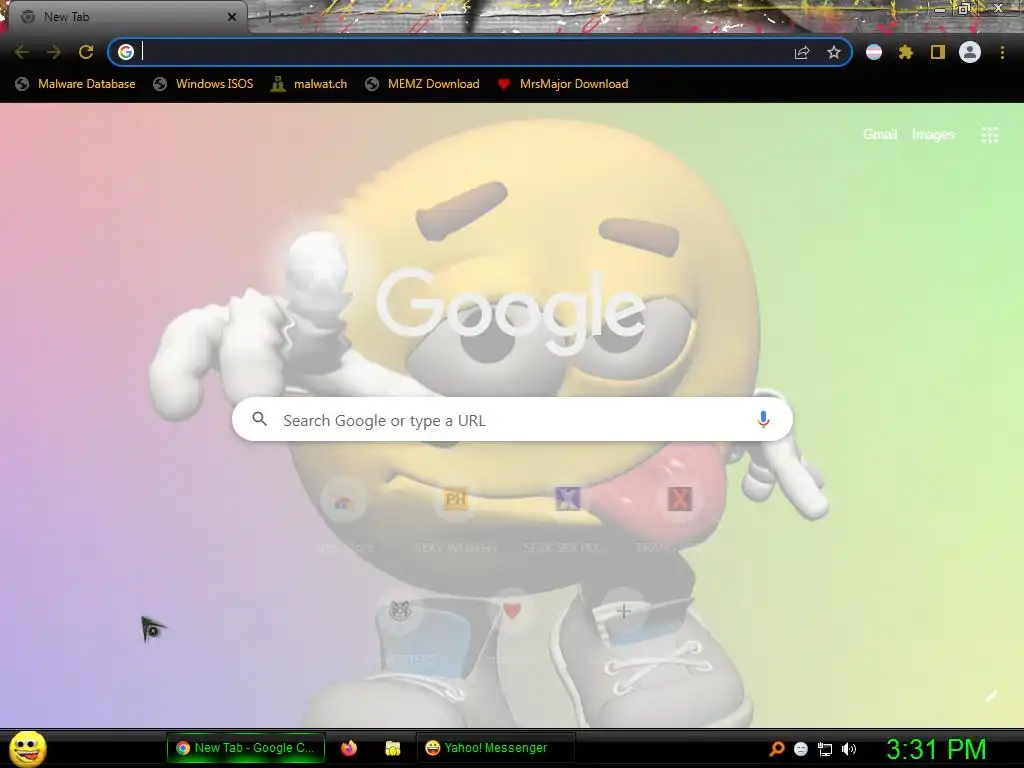This screenshot has height=768, width=1024.
Task: Open the Extensions puzzle piece menu
Action: (906, 52)
